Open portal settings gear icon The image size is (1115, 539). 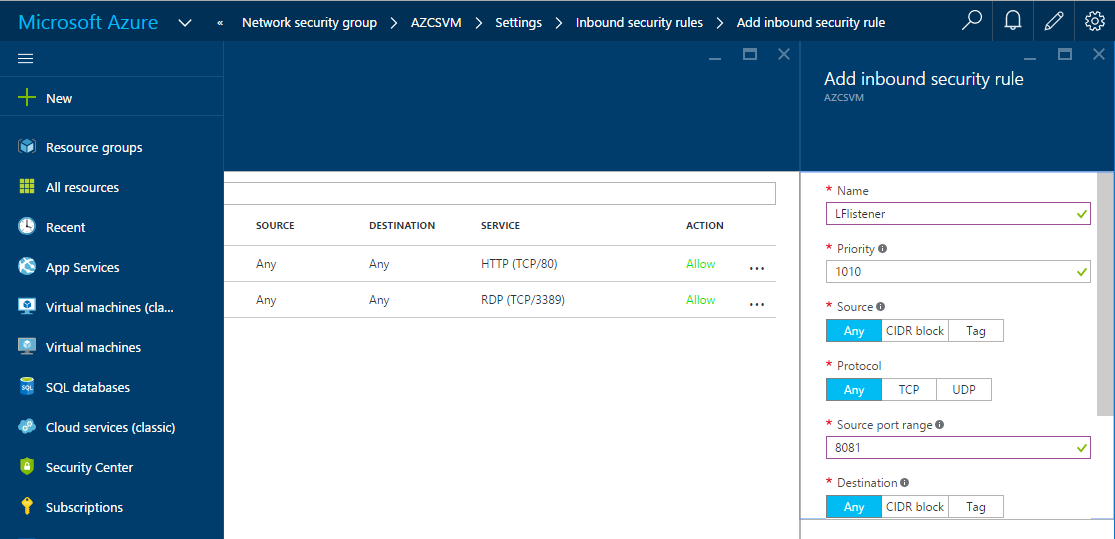pos(1094,21)
